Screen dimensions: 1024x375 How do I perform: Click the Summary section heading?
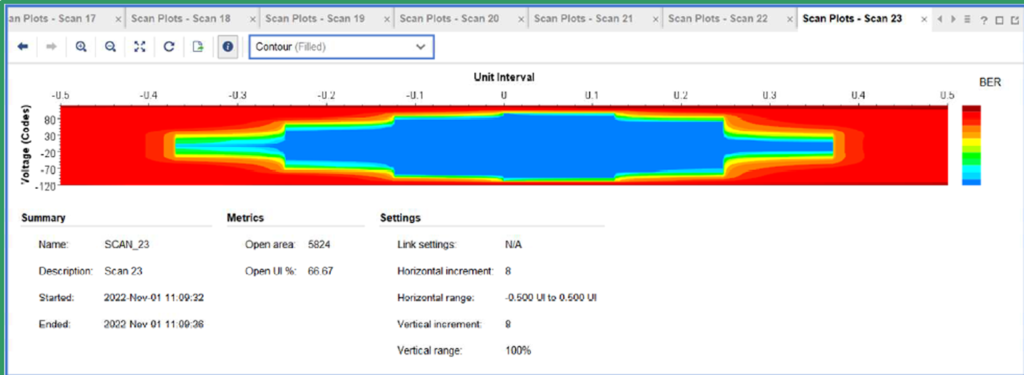tap(43, 218)
